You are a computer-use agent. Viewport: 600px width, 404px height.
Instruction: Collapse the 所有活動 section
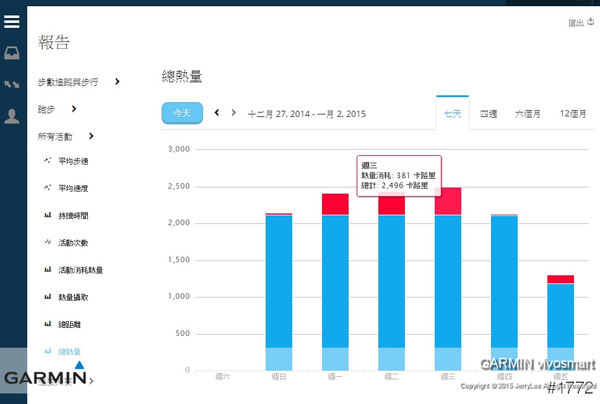(x=91, y=135)
